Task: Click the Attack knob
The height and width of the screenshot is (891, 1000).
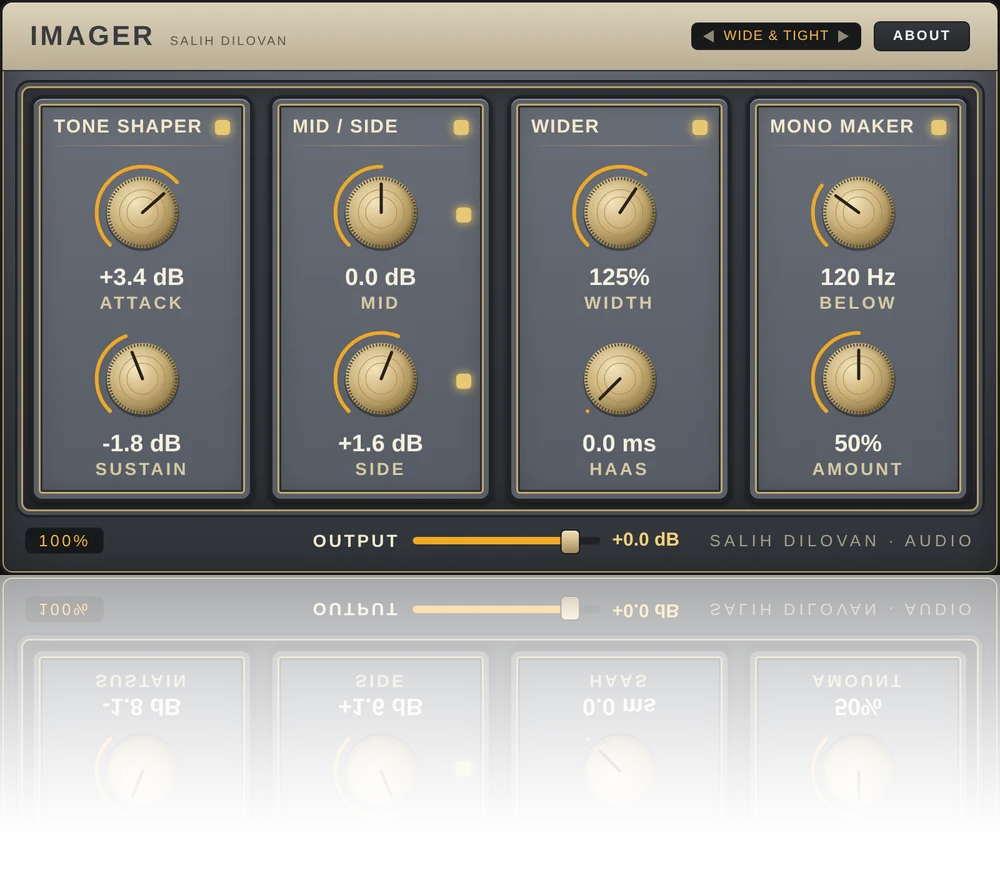Action: tap(142, 212)
